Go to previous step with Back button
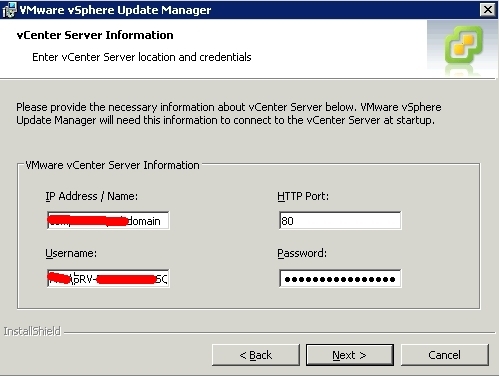Viewport: 499px width, 376px height. click(256, 355)
